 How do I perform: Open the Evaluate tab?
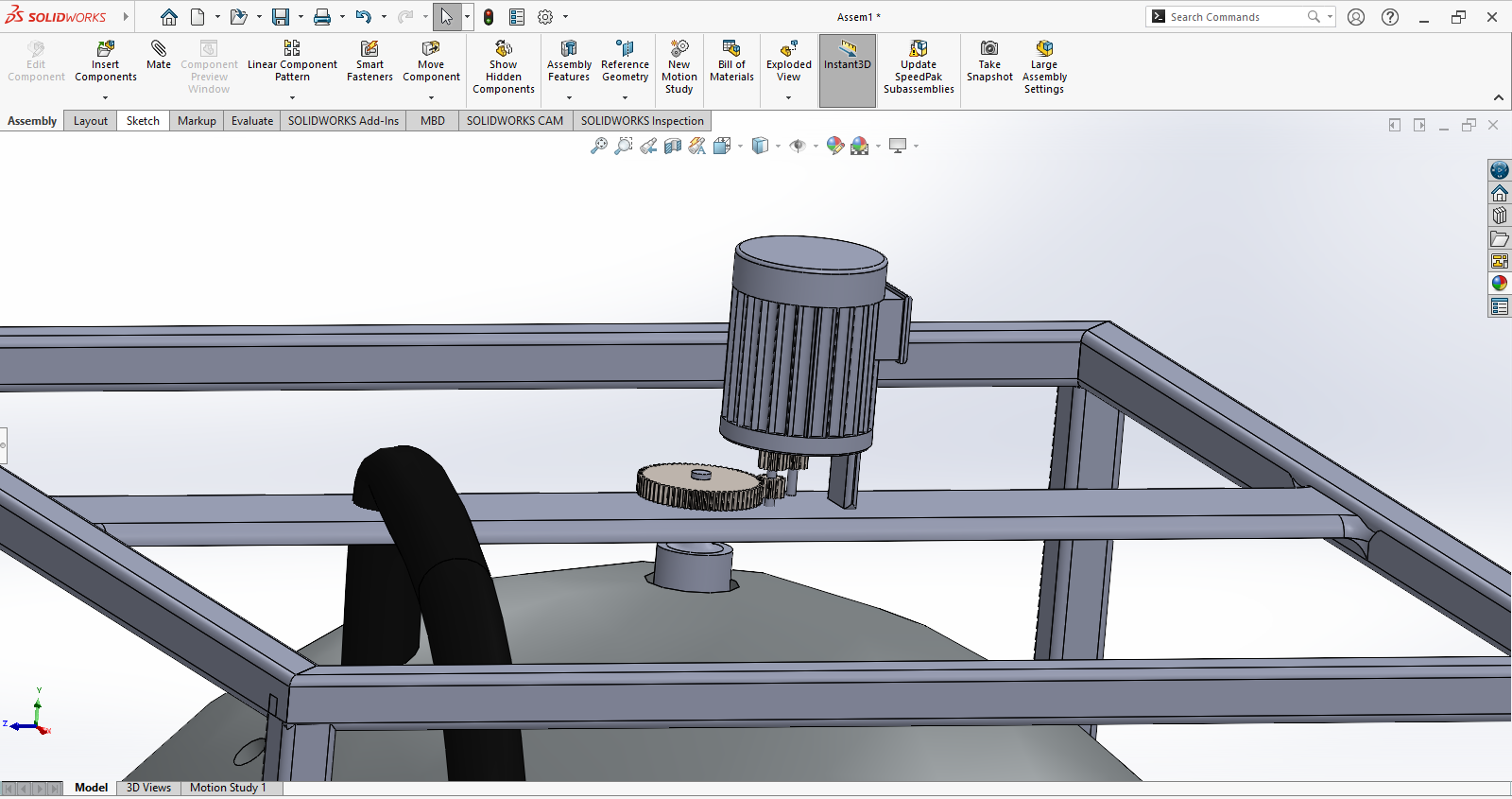point(252,121)
